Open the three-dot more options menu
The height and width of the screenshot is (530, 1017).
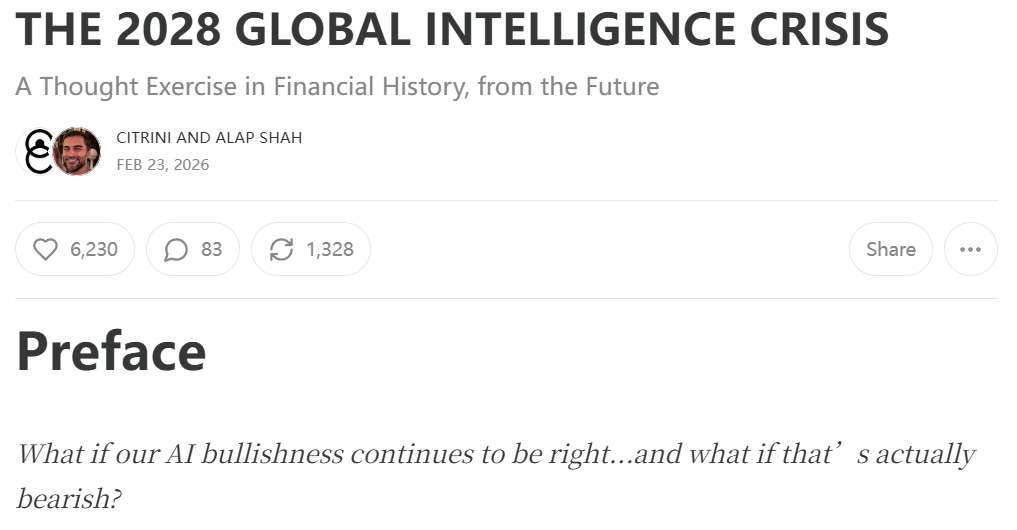point(970,249)
